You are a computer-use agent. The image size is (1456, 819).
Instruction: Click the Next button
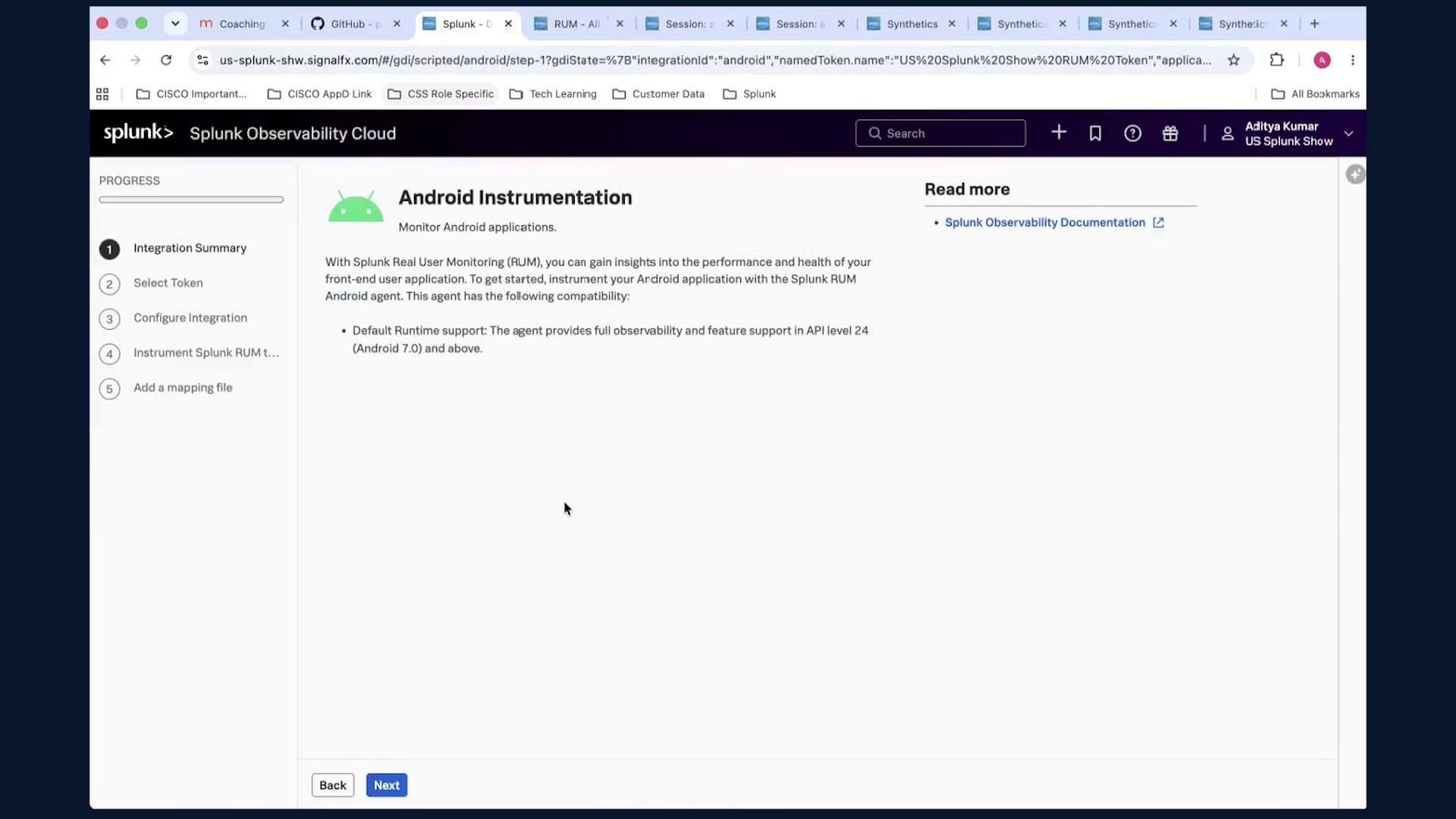386,785
